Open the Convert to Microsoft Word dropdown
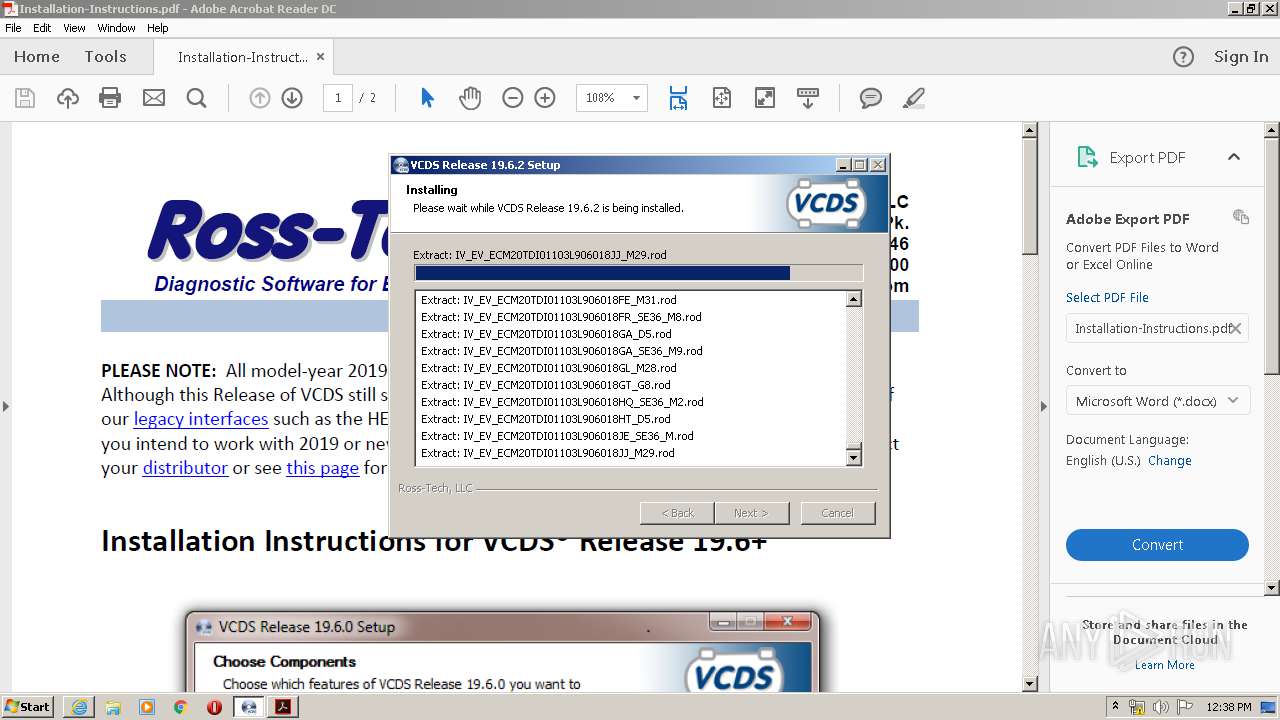The image size is (1280, 720). click(1157, 401)
